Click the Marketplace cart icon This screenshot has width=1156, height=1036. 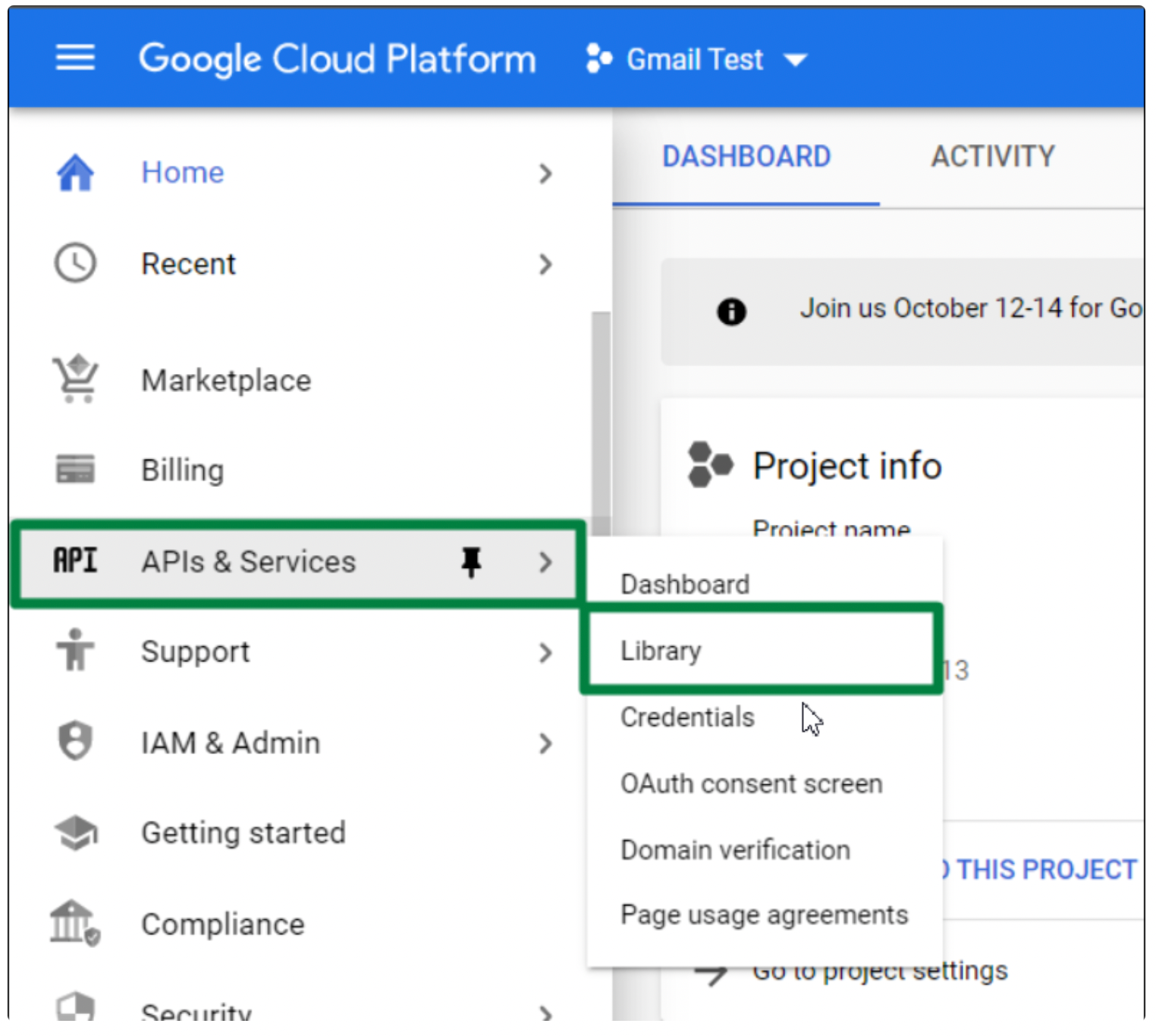pos(75,378)
